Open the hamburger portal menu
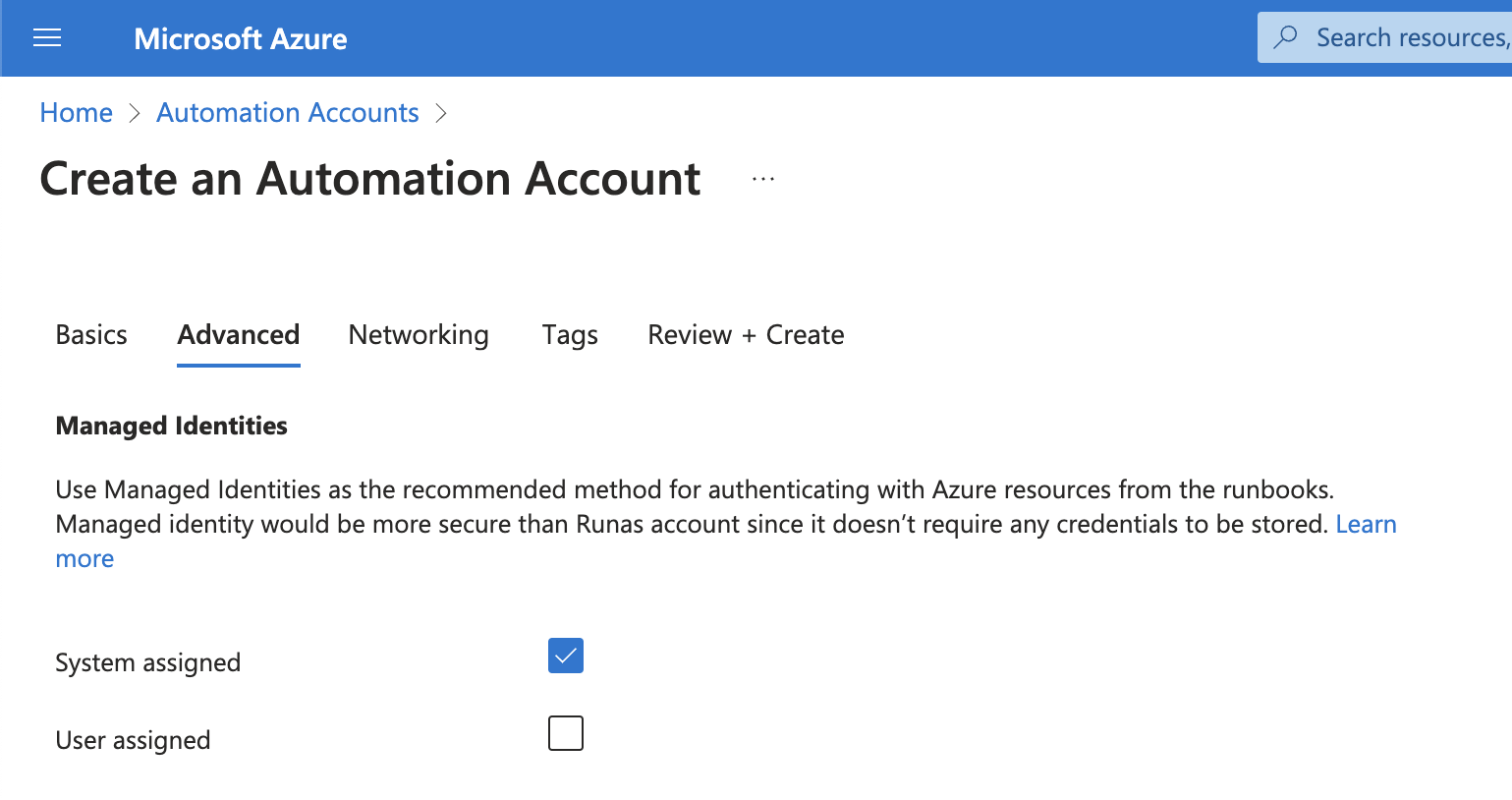1512x800 pixels. 47,38
